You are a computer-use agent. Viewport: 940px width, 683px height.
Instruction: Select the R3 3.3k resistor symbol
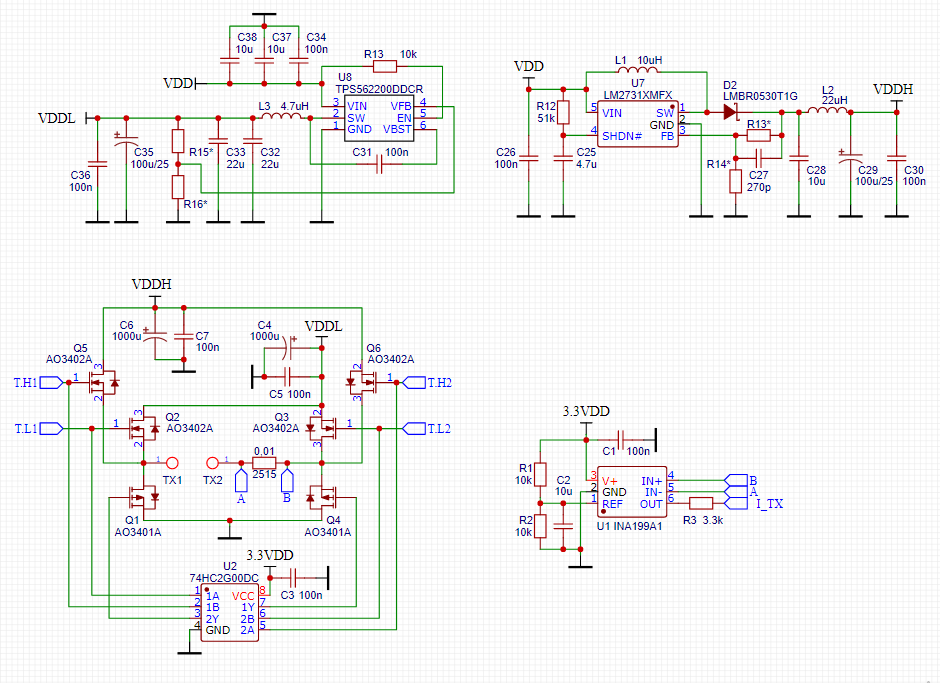coord(701,503)
